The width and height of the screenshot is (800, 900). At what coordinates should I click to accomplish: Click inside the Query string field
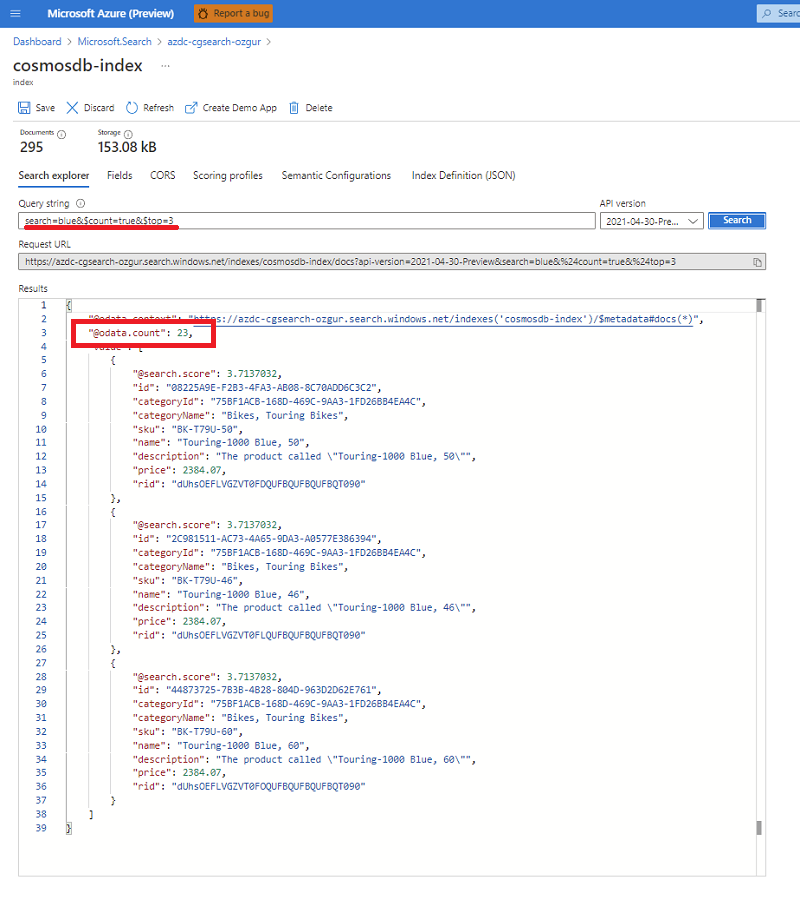(x=300, y=219)
